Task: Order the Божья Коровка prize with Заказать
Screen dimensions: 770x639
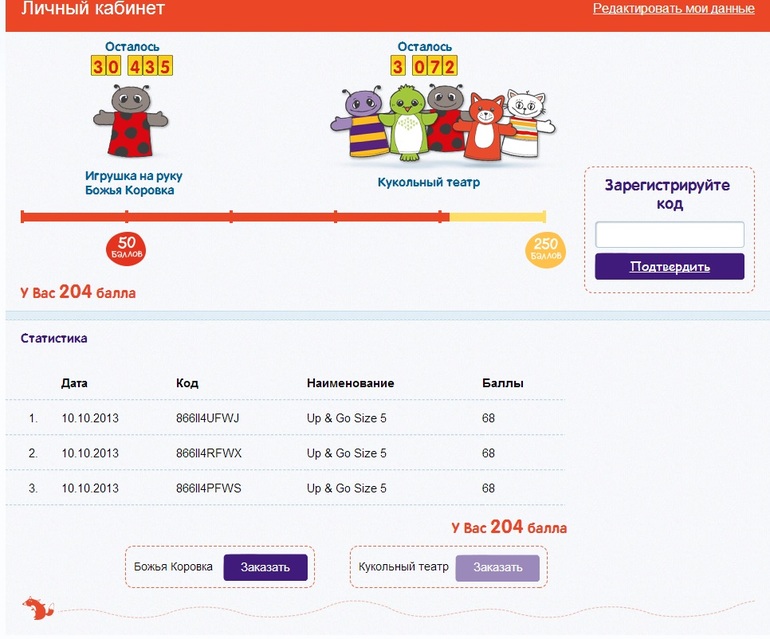Action: 265,568
